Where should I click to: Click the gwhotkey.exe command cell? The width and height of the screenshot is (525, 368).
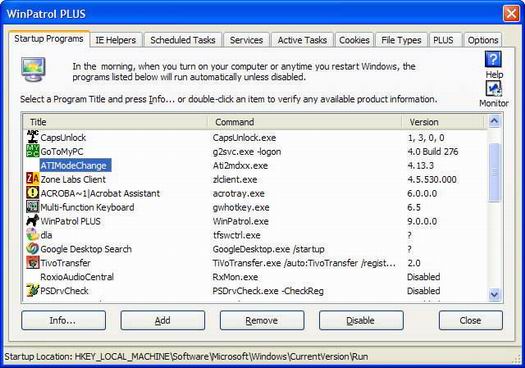[x=241, y=207]
